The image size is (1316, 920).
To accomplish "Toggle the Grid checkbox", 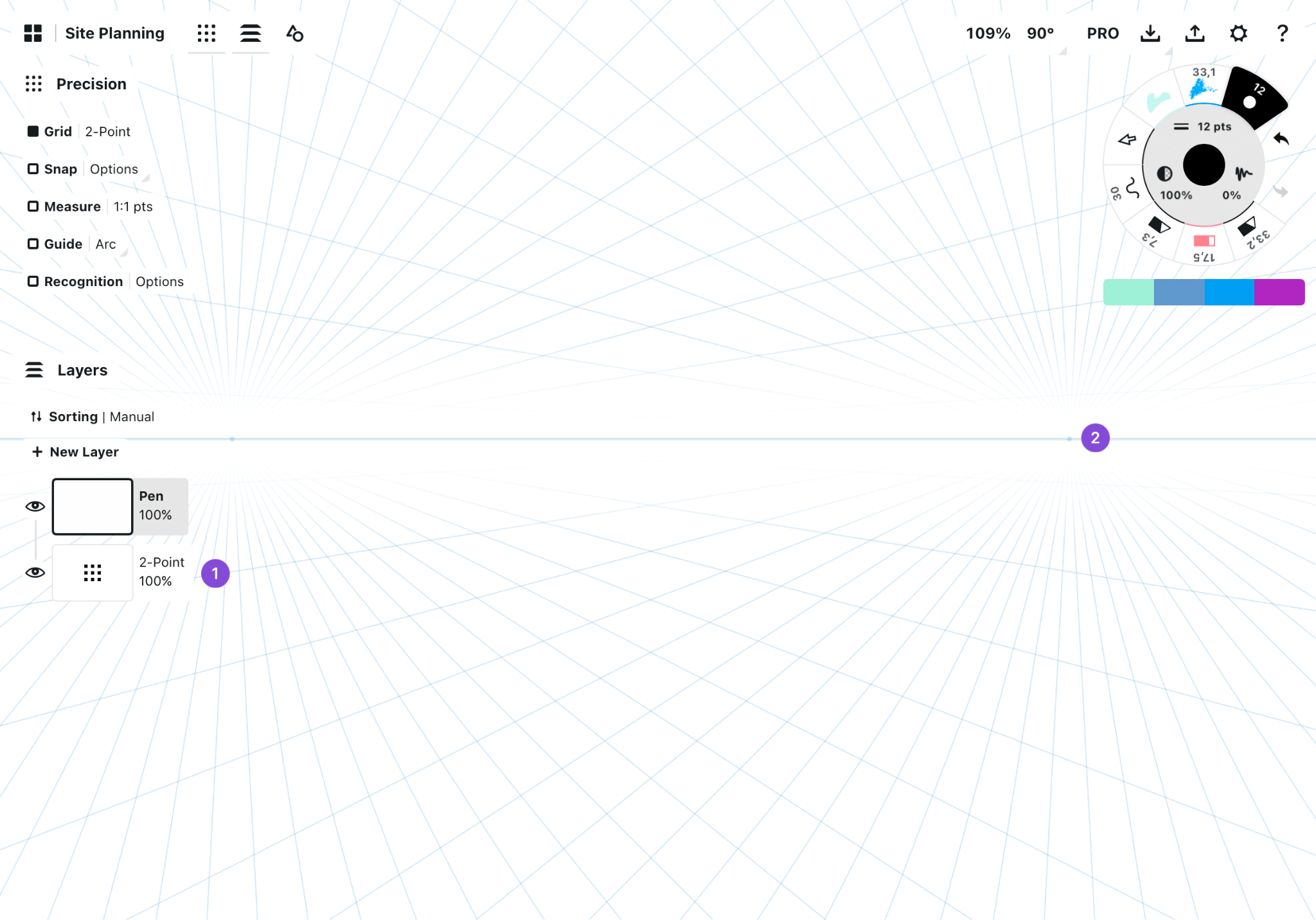I will (x=33, y=131).
